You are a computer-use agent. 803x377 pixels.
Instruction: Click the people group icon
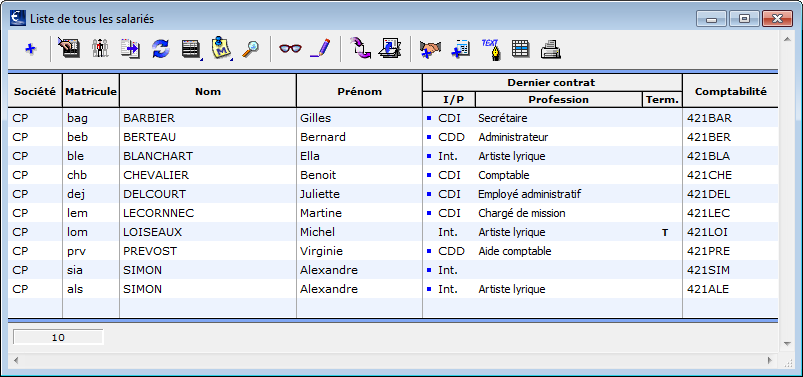pyautogui.click(x=100, y=49)
